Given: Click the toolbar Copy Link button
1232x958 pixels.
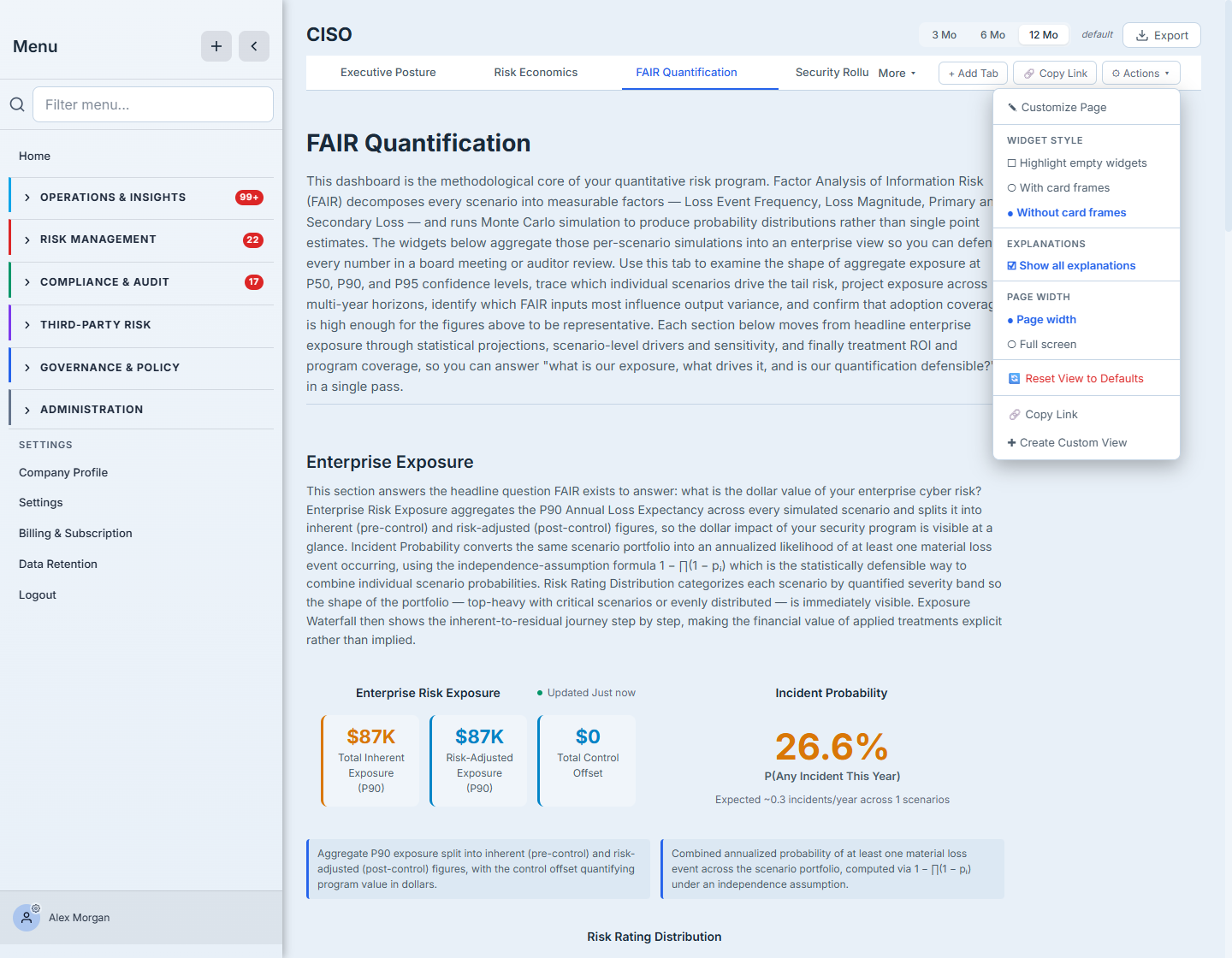Looking at the screenshot, I should point(1056,73).
